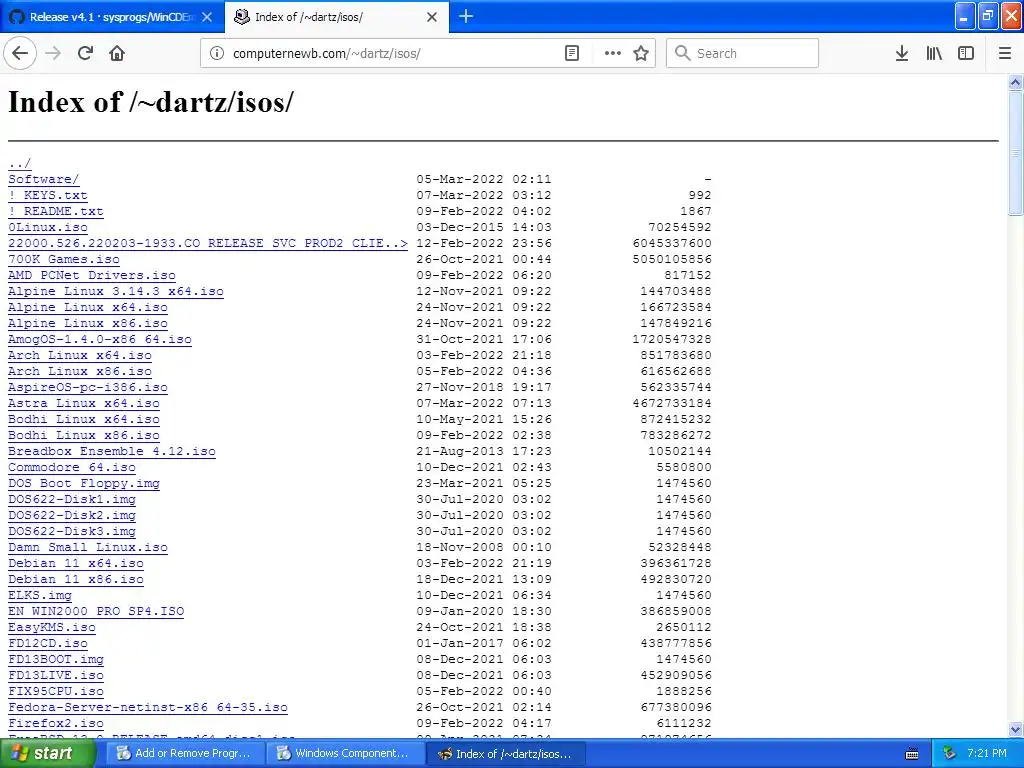Bookmark this page with the star

(x=641, y=53)
